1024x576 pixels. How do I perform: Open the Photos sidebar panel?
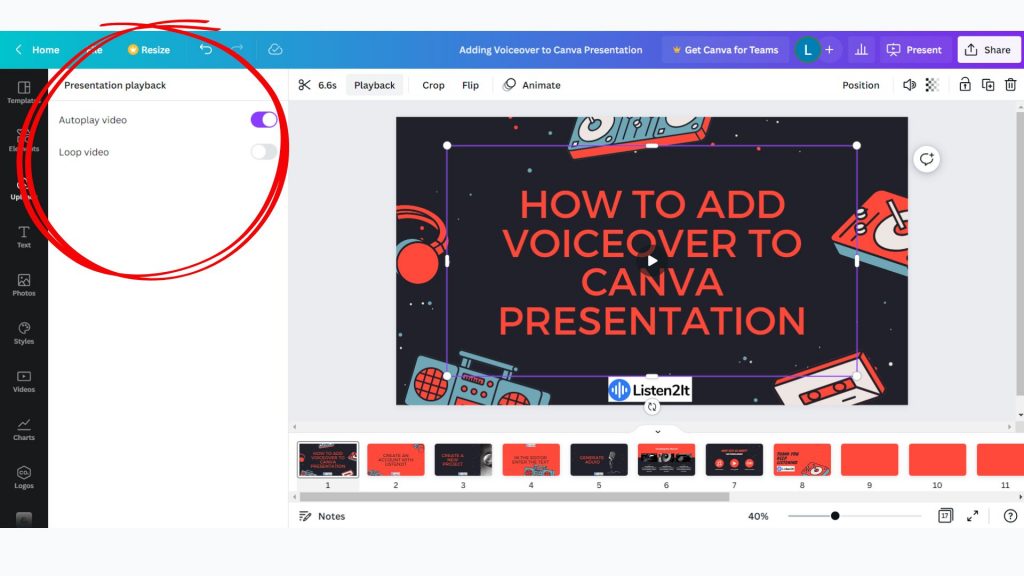tap(24, 285)
